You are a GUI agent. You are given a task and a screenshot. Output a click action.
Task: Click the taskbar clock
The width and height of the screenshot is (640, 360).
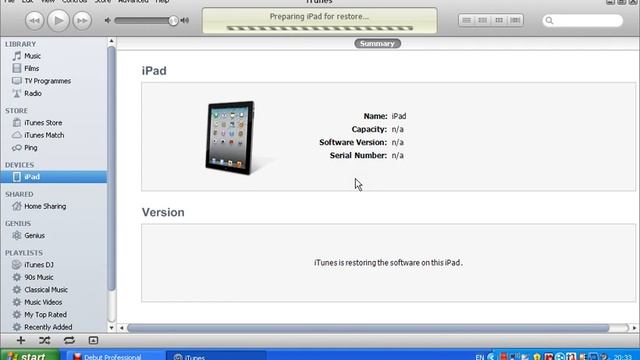point(623,357)
